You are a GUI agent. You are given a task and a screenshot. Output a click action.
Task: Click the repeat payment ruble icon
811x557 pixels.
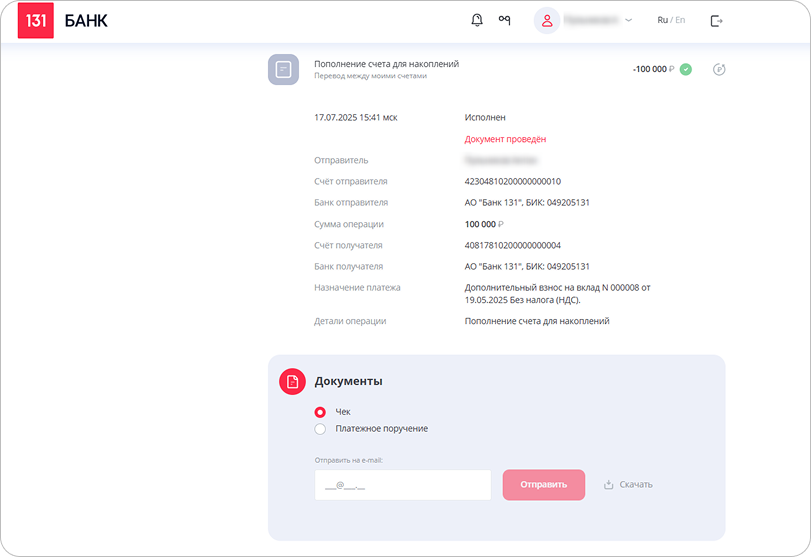point(719,69)
